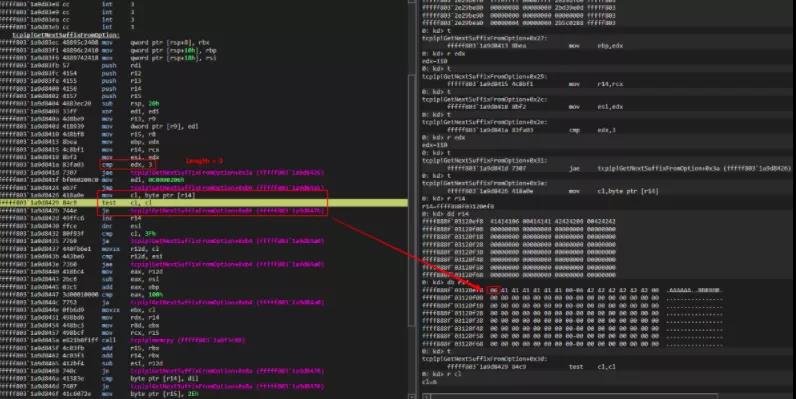
Task: Click the red 'length < 3' annotation text
Action: 204,161
